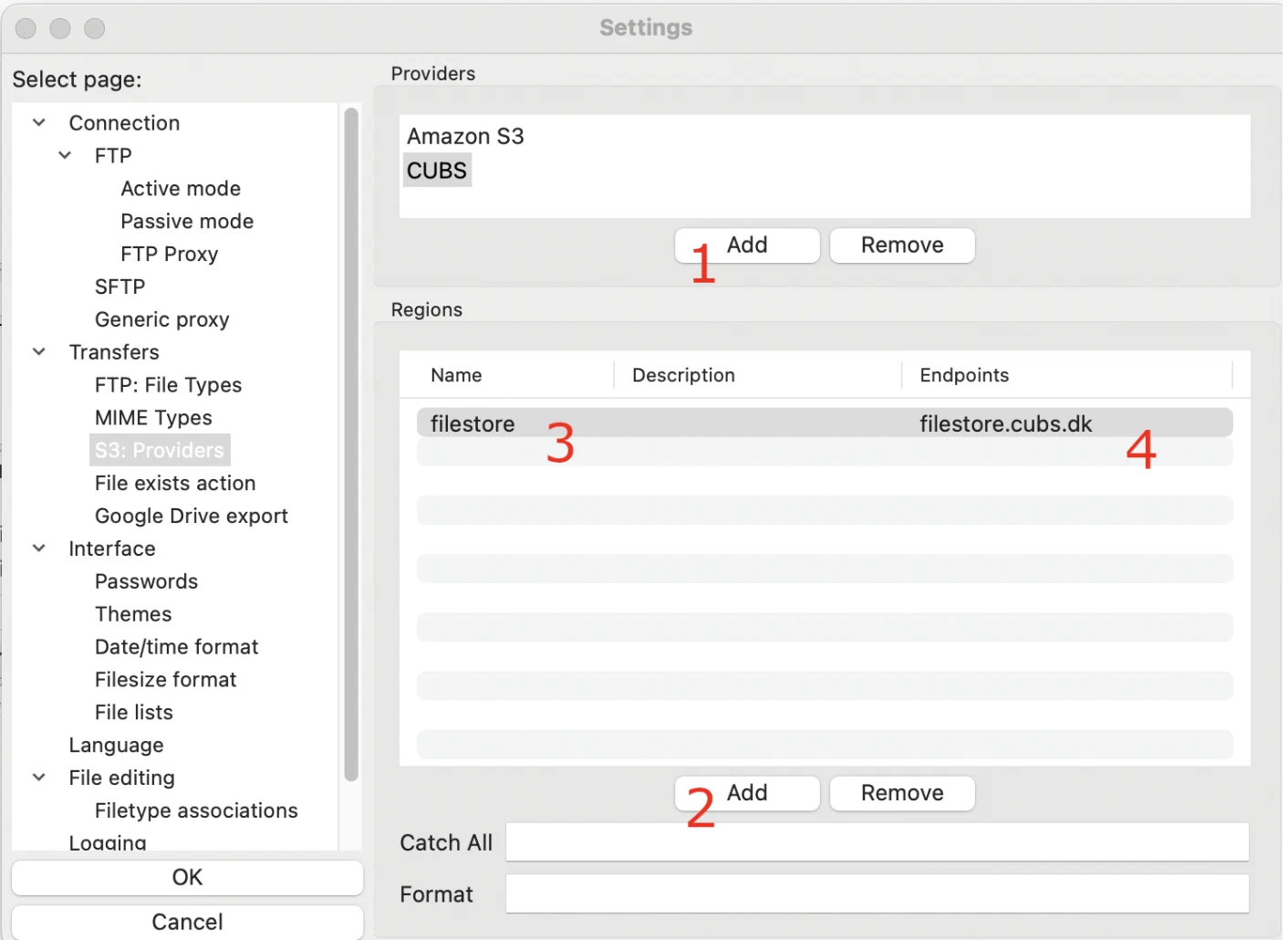Click Add button under Providers list

(747, 245)
